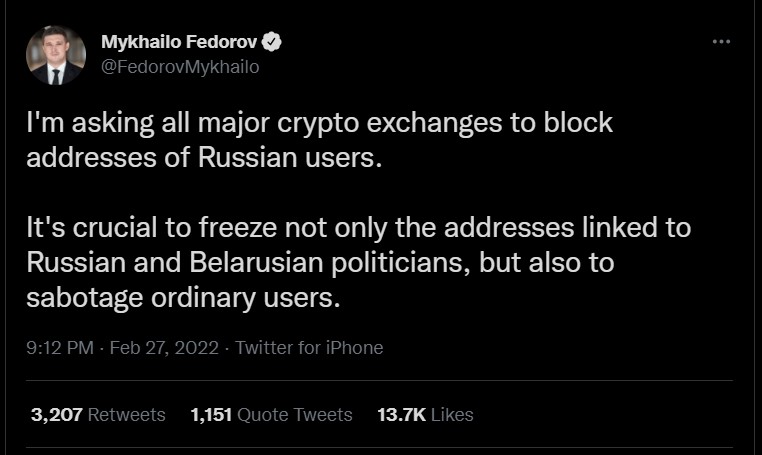The height and width of the screenshot is (455, 762).
Task: Open the @FedorovMykhailo handle link
Action: click(180, 67)
